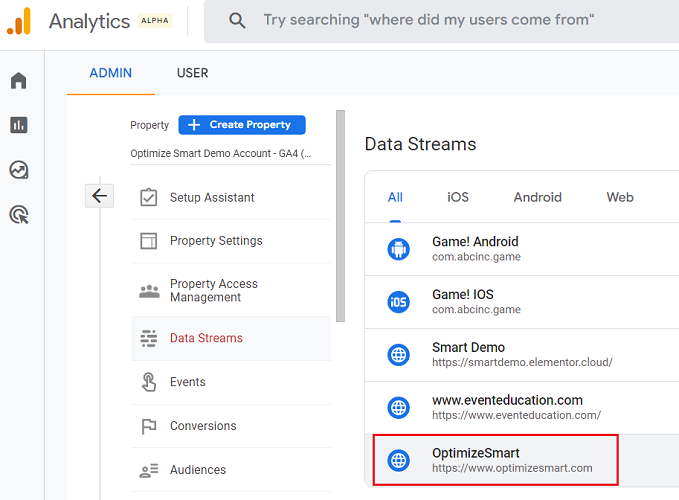Click the Setup Assistant checkbox icon
Screen dimensions: 679x500
pyautogui.click(x=149, y=197)
